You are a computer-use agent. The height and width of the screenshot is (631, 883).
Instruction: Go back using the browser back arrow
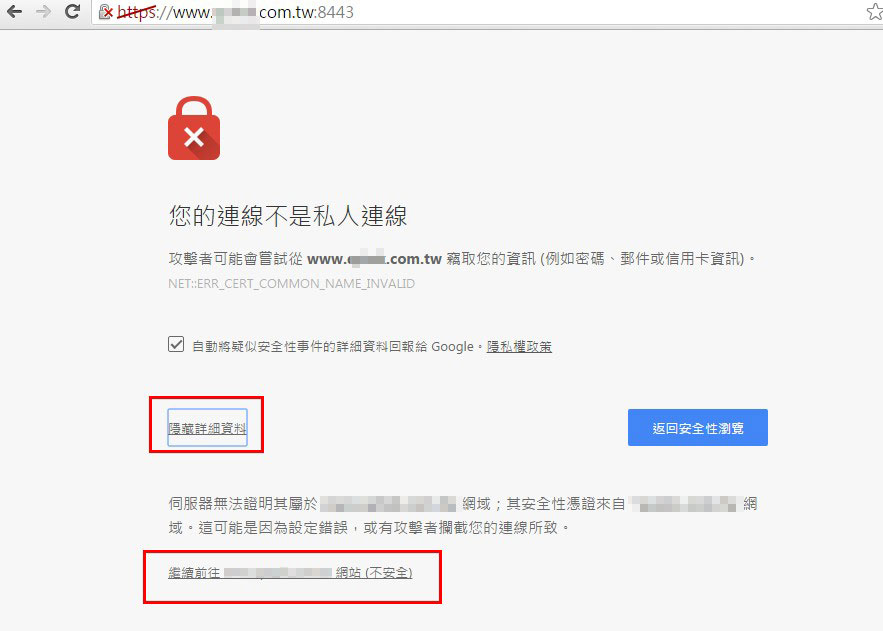(14, 11)
